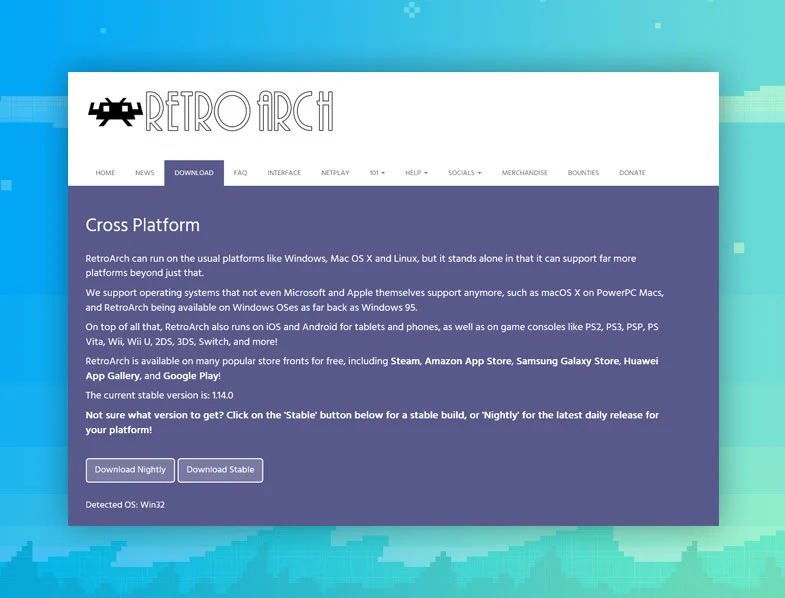785x598 pixels.
Task: Click the bold 'Samsung Galaxy Store' text
Action: [x=567, y=361]
